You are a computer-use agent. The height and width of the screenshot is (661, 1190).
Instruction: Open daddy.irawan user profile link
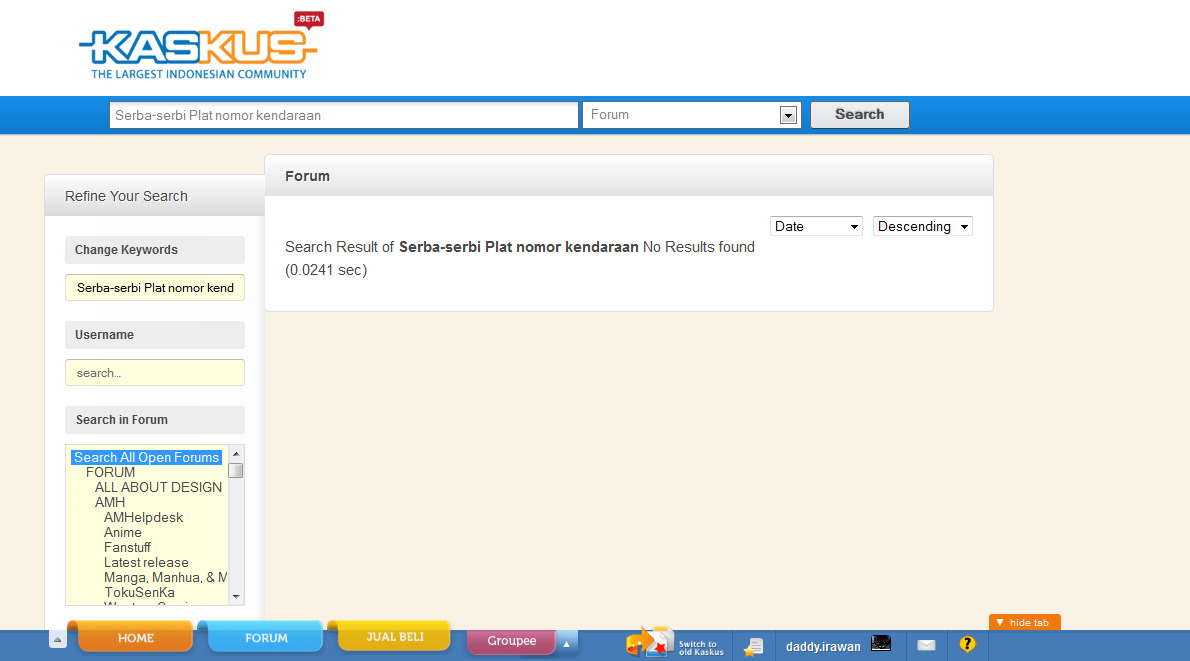823,647
